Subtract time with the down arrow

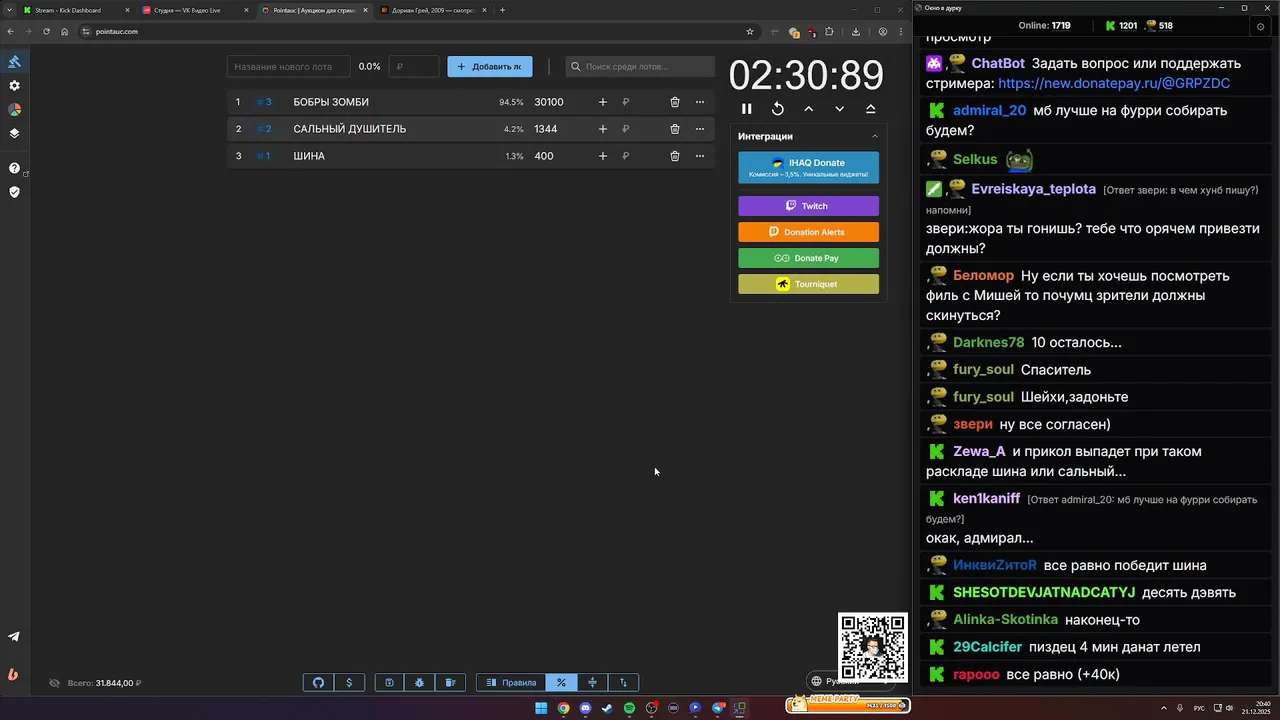tap(839, 109)
